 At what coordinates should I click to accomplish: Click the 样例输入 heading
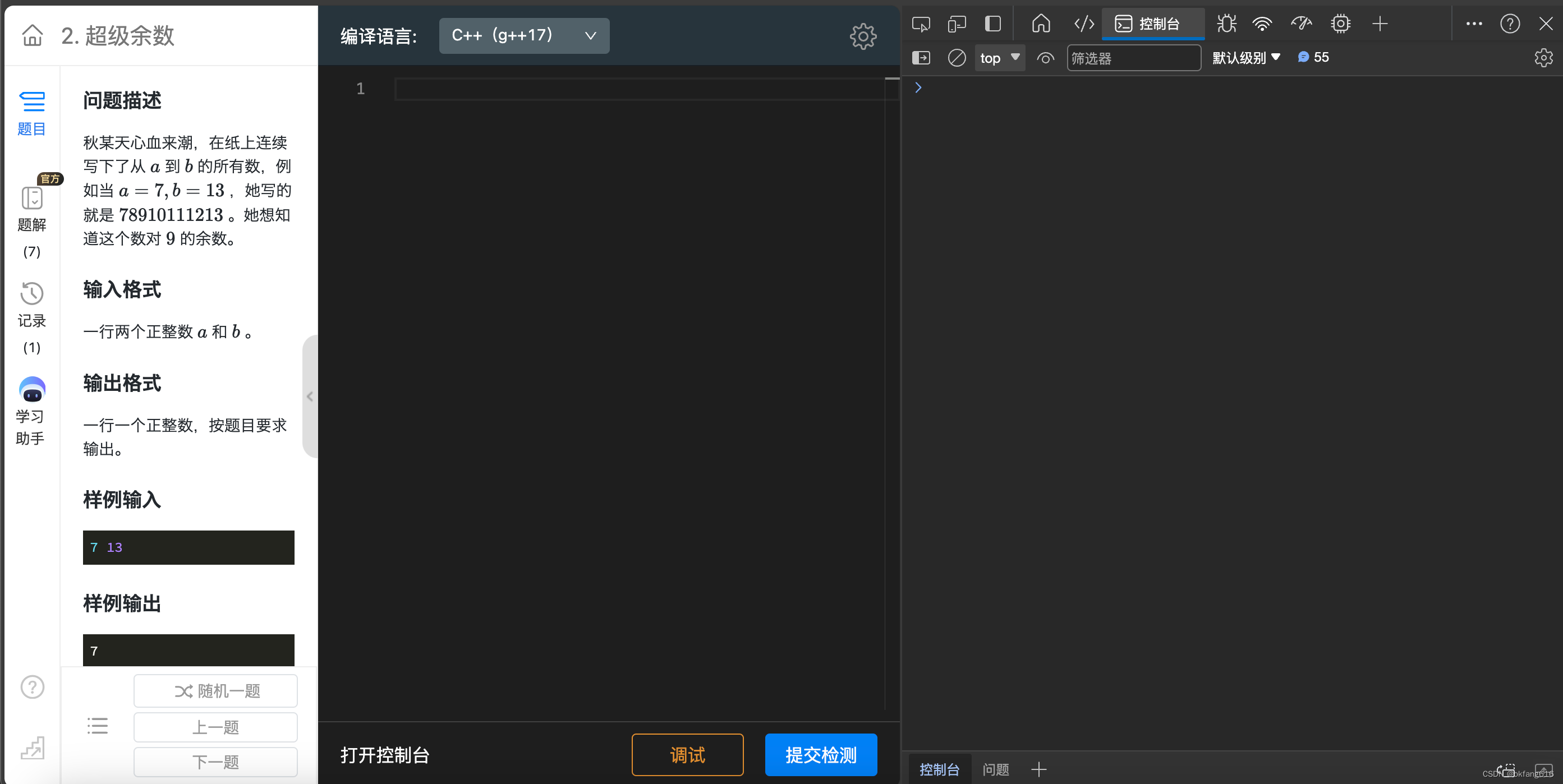(122, 500)
